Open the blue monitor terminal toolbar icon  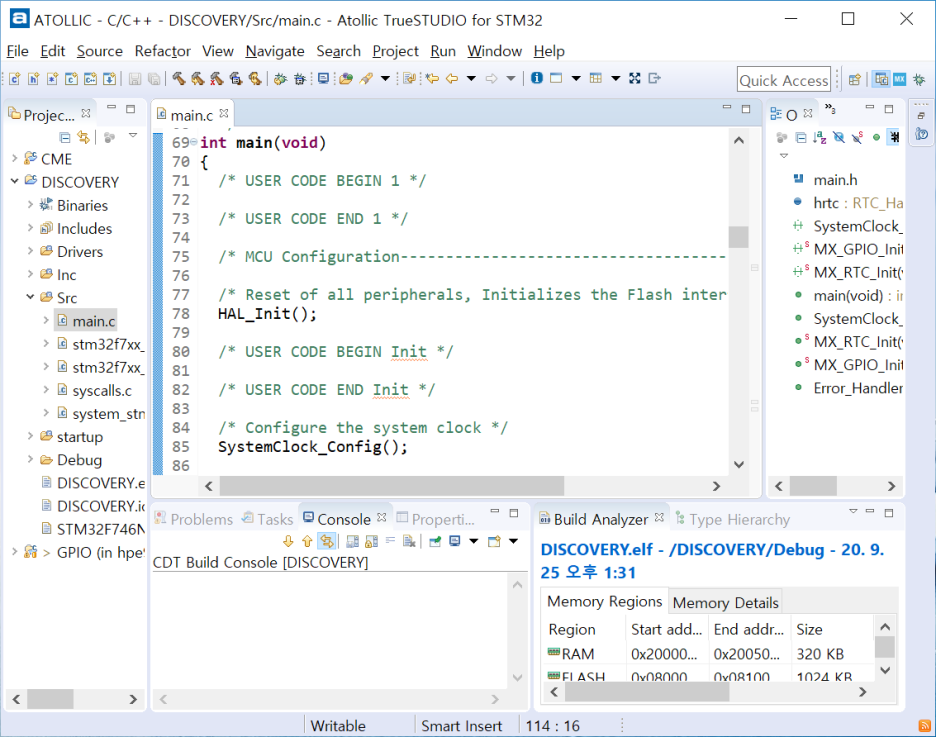tap(323, 78)
